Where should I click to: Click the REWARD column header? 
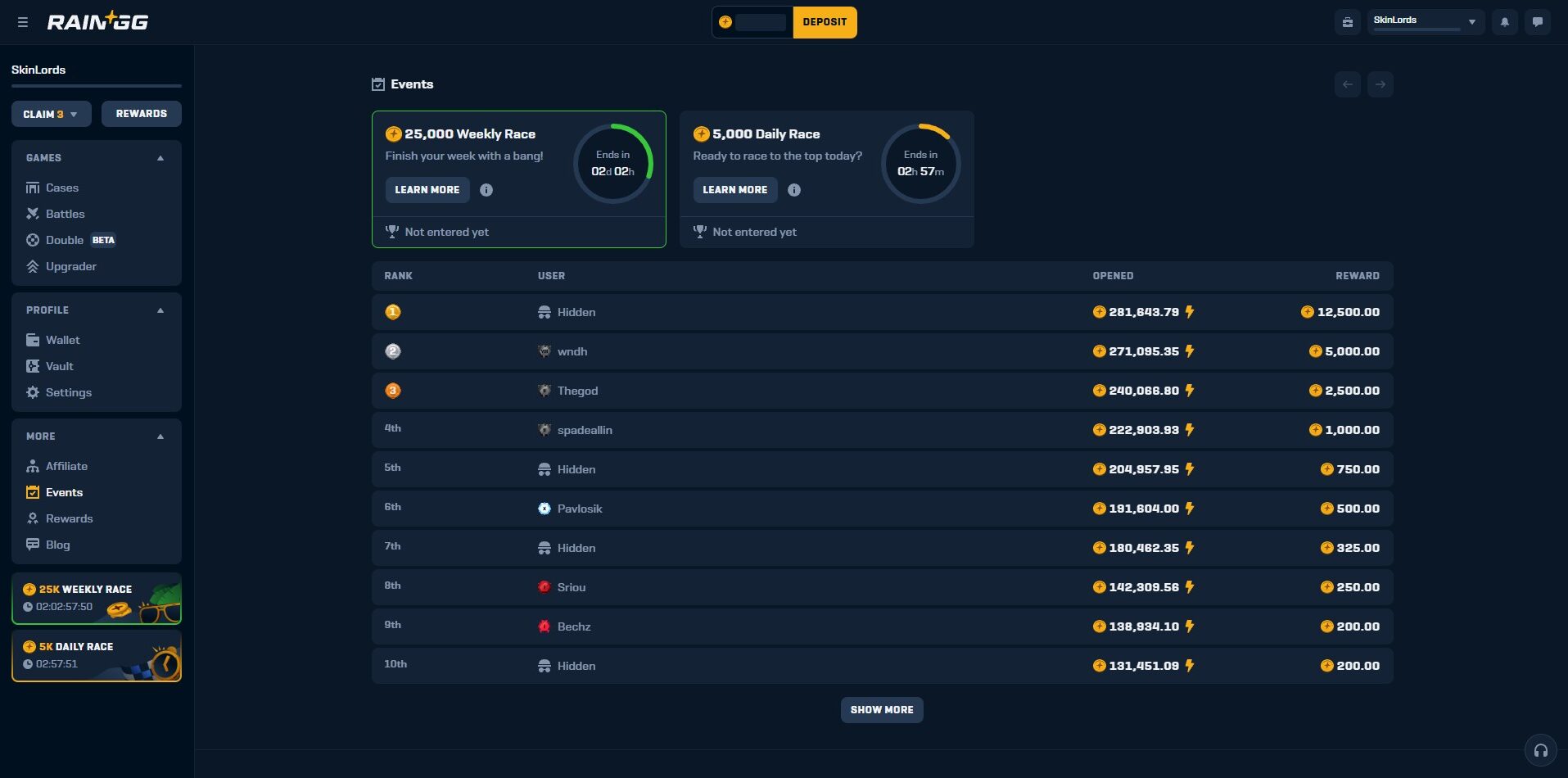pos(1358,276)
